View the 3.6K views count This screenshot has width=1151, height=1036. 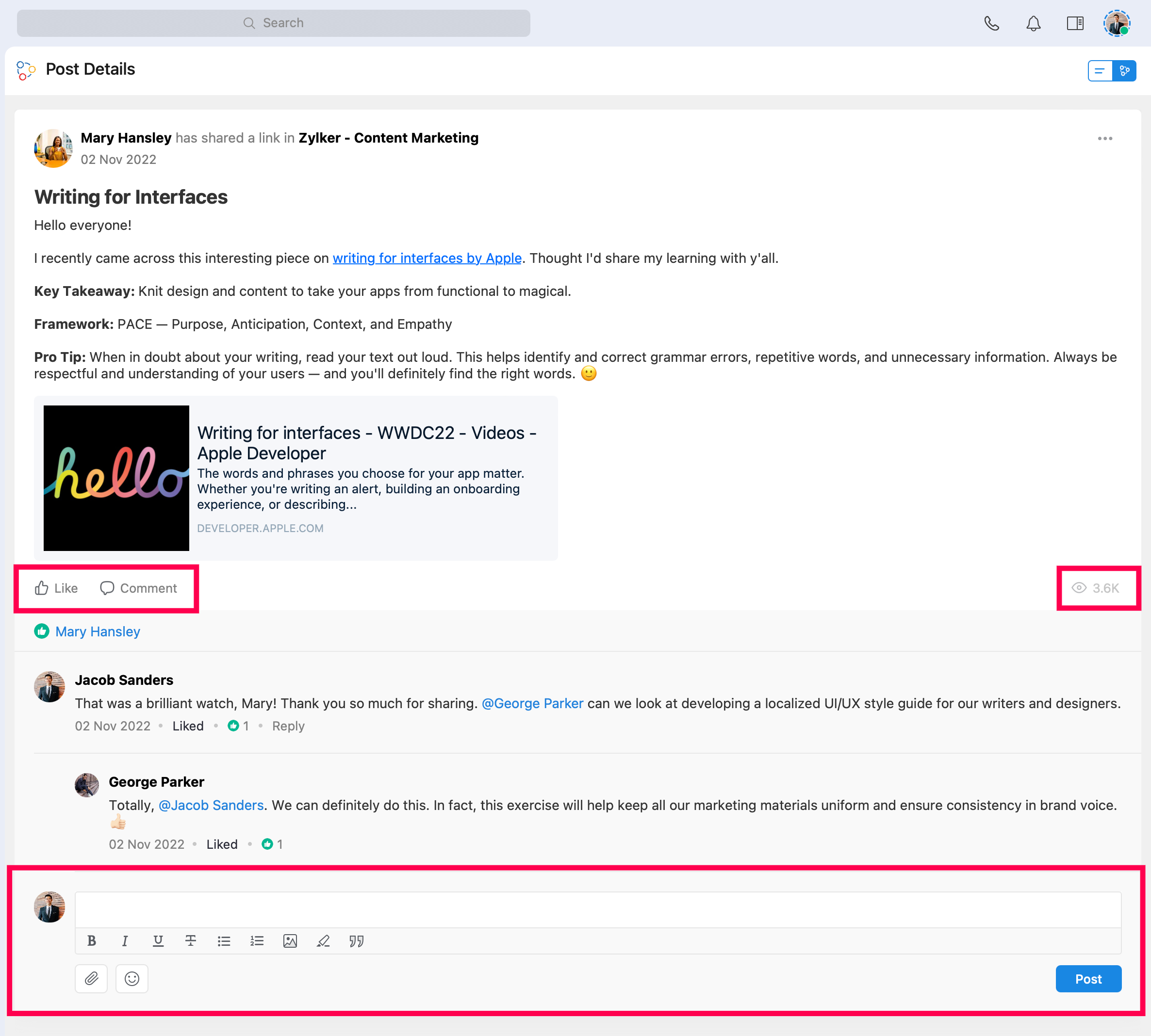[x=1096, y=588]
